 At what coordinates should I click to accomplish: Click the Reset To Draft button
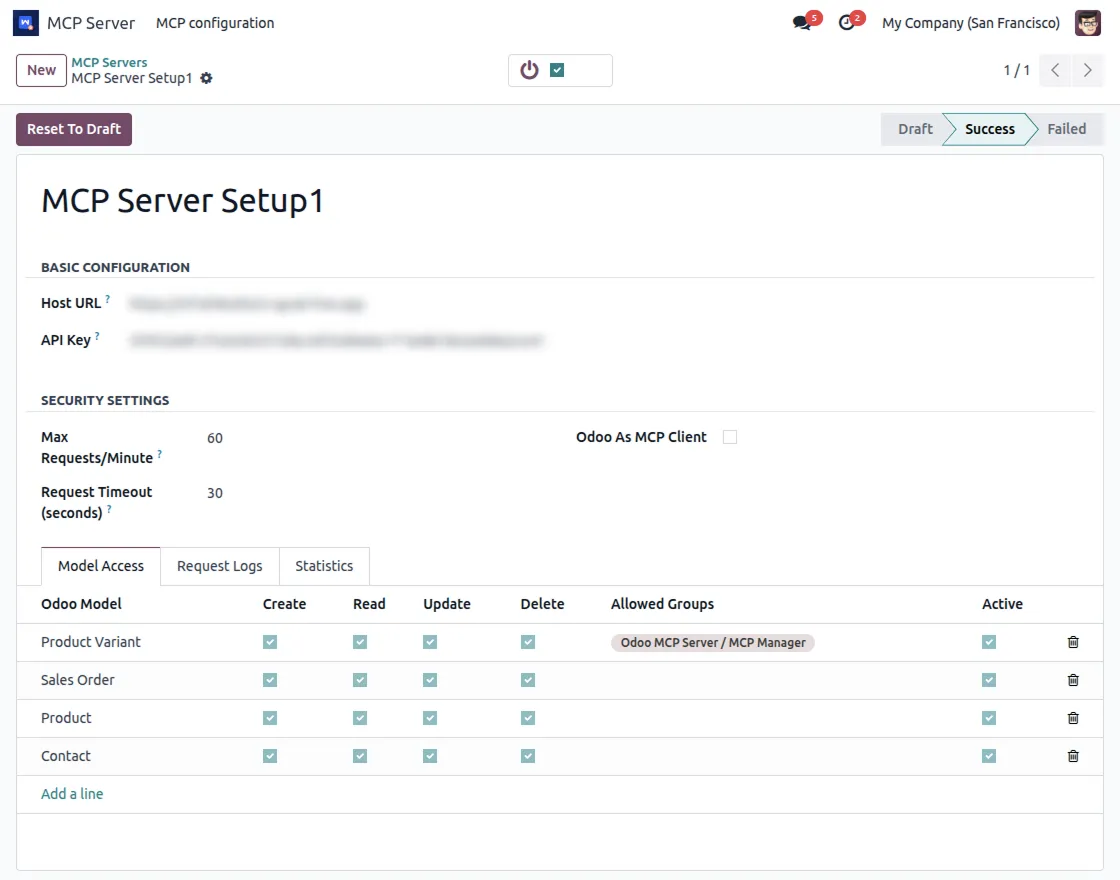(74, 129)
